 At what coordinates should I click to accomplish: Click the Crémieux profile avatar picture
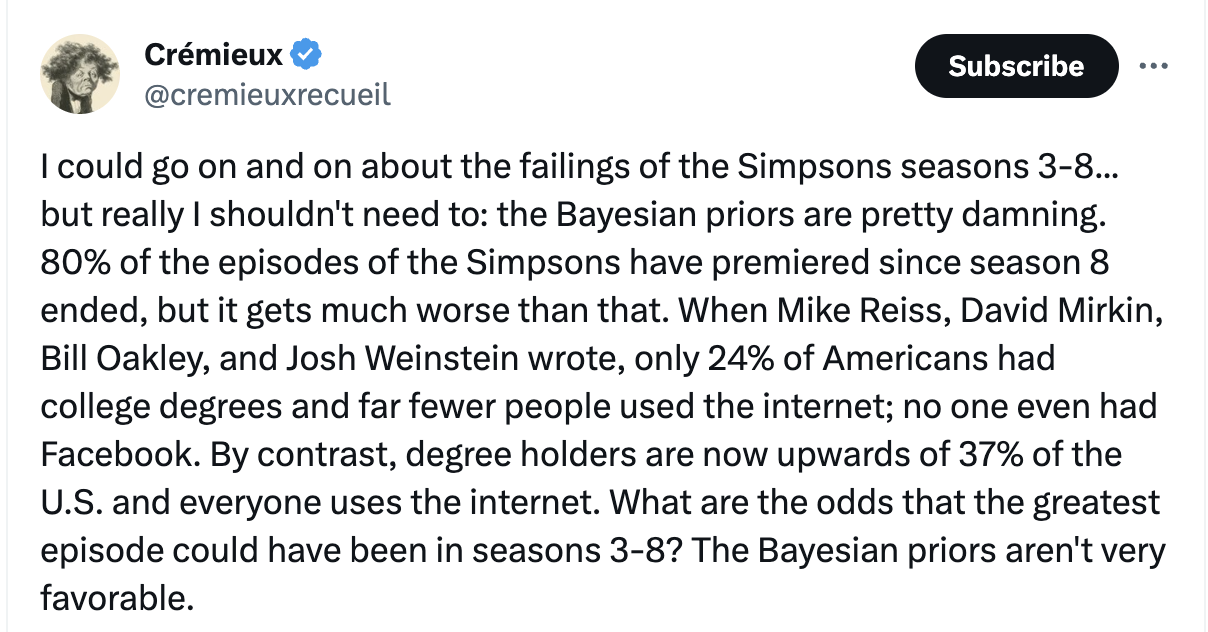point(80,74)
